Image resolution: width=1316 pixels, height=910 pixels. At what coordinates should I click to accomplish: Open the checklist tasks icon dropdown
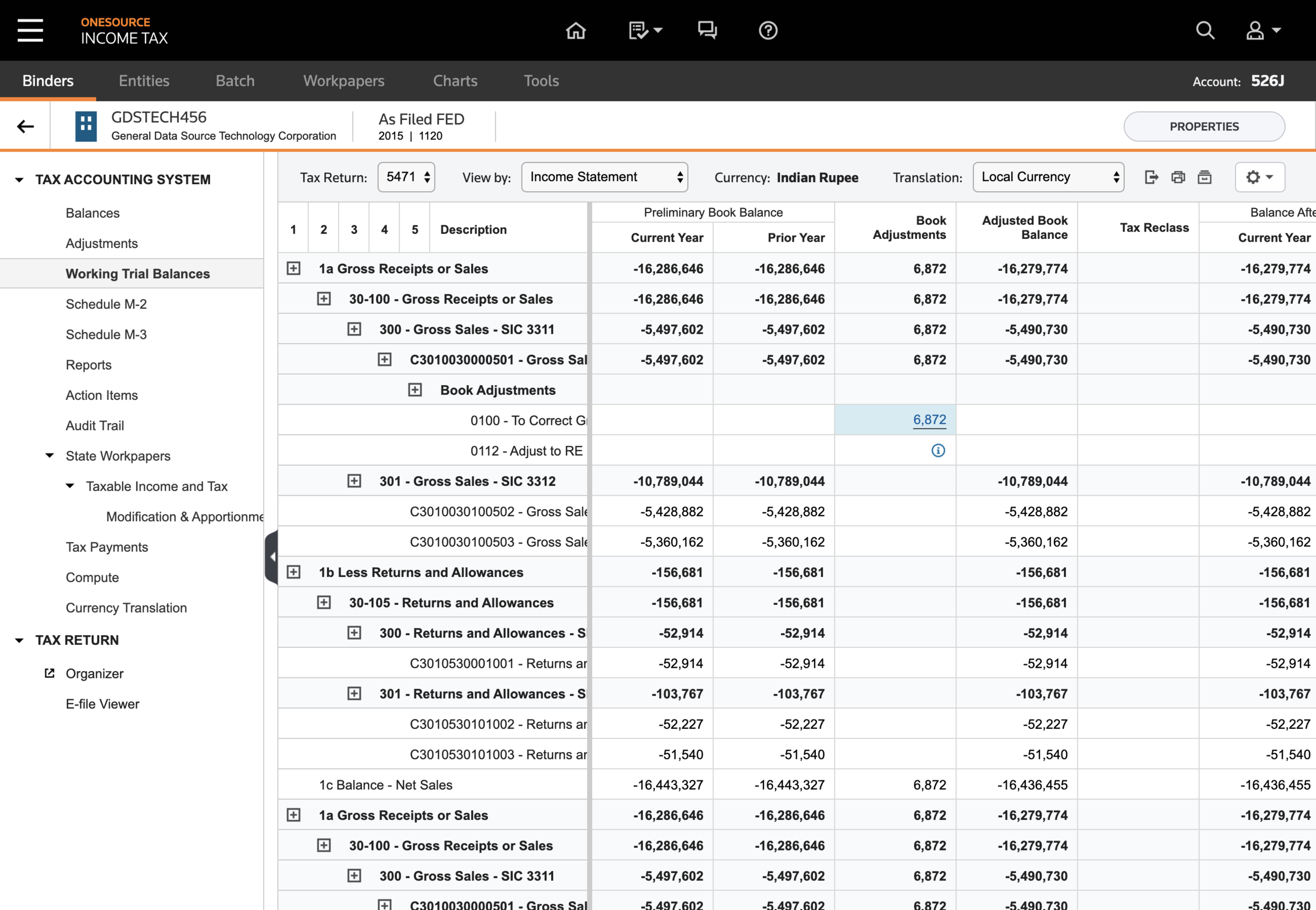point(645,30)
